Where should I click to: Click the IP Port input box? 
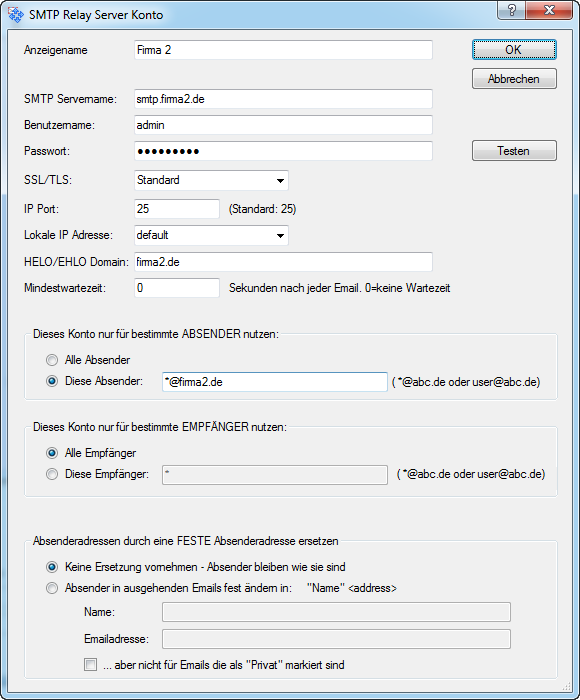(x=177, y=209)
